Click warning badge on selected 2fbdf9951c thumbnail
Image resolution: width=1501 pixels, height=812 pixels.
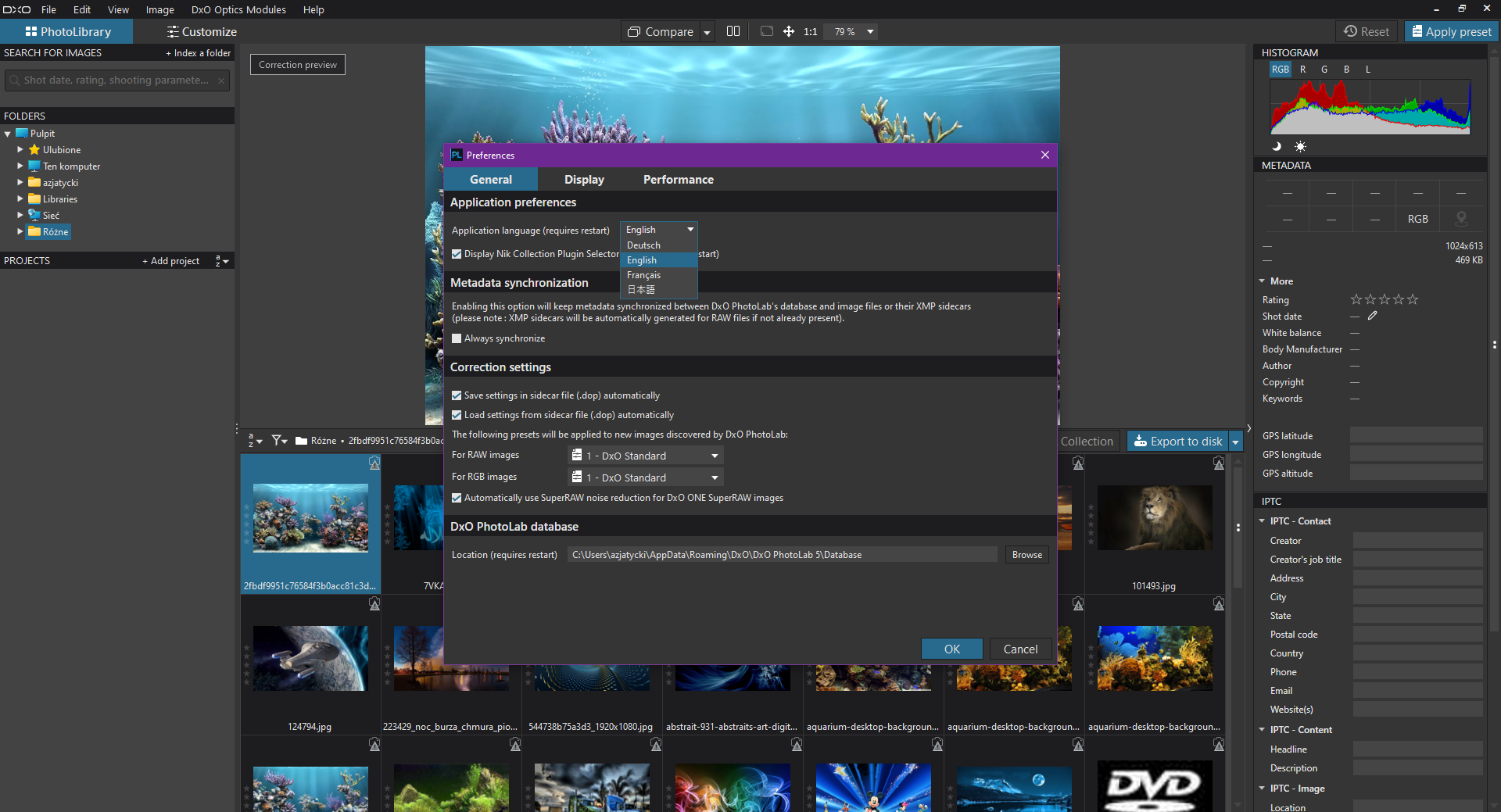tap(374, 463)
